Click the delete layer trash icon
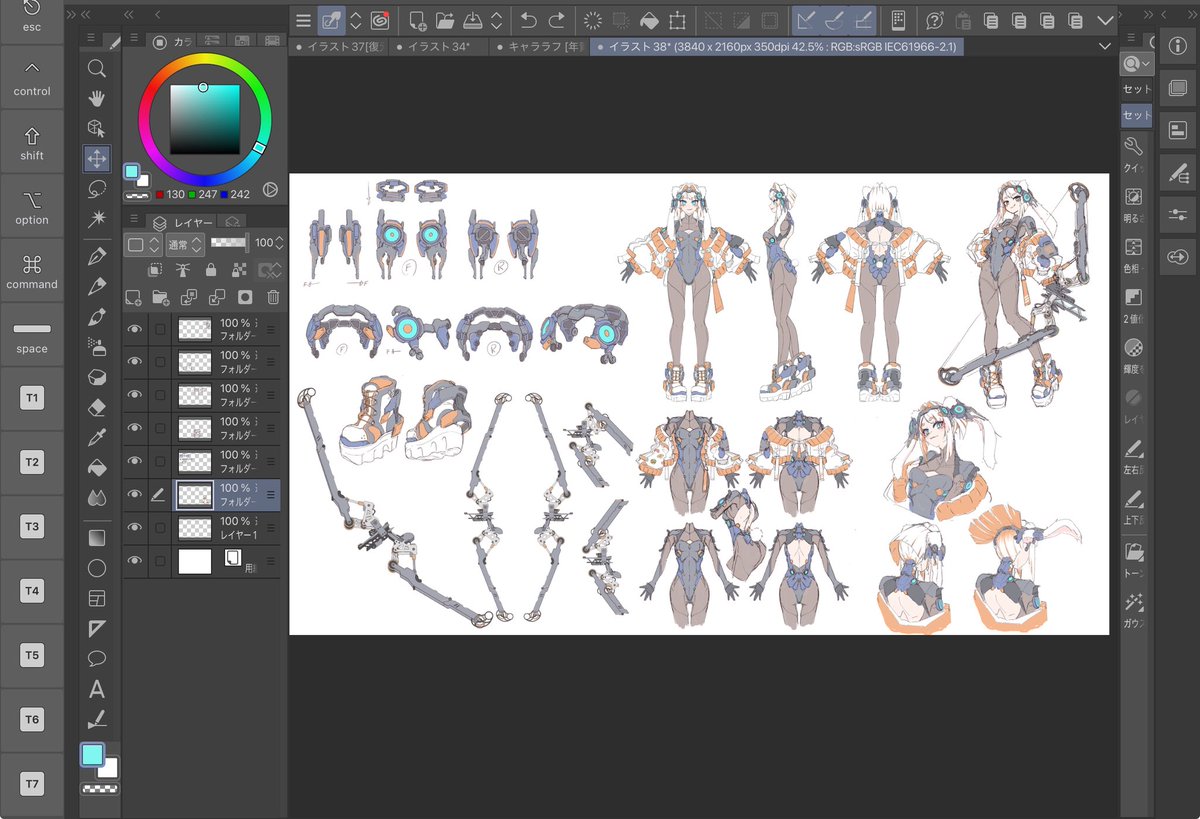Image resolution: width=1200 pixels, height=819 pixels. point(273,297)
